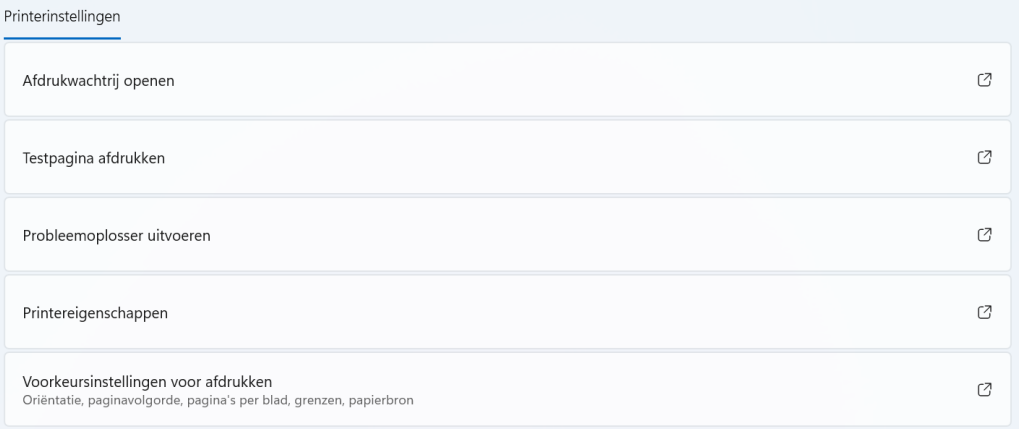Image resolution: width=1019 pixels, height=430 pixels.
Task: Select the Printerinstellingen tab
Action: 62,17
